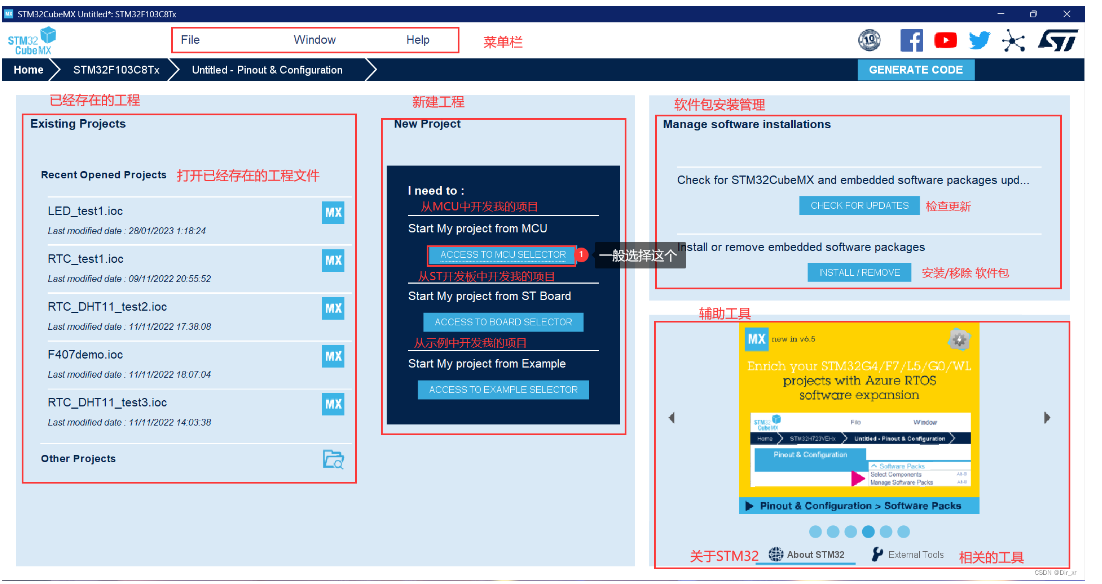The image size is (1102, 584).
Task: Click ACCESS TO EXAMPLE SELECTOR button
Action: pos(503,389)
